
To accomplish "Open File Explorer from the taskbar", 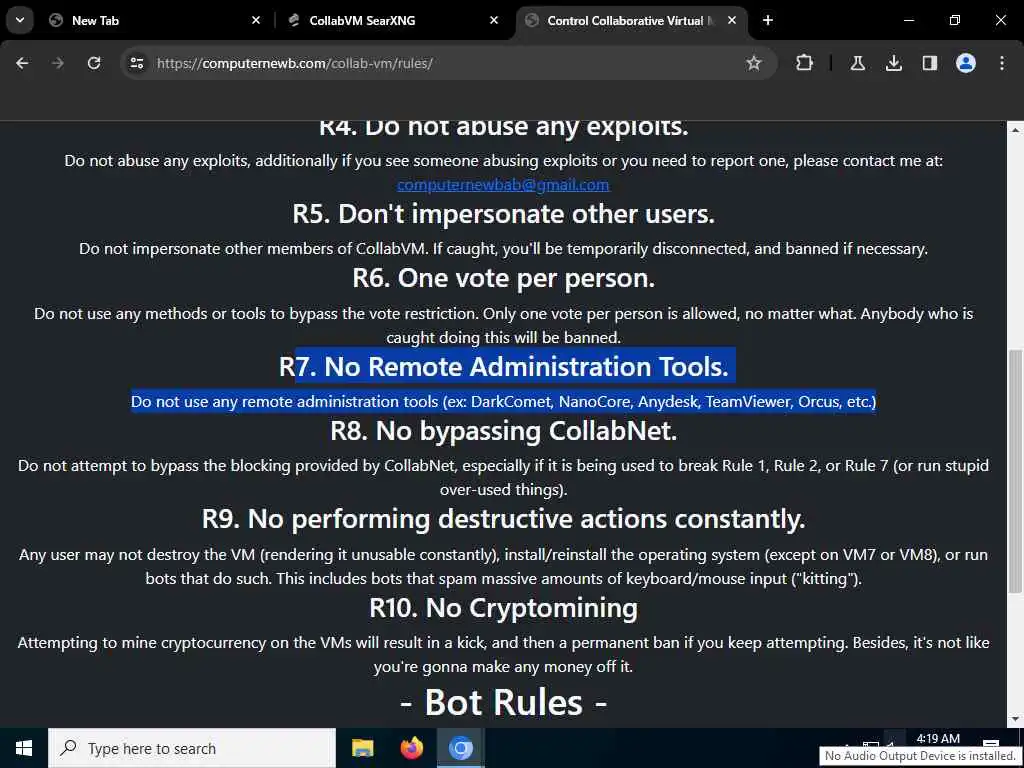I will pos(362,748).
